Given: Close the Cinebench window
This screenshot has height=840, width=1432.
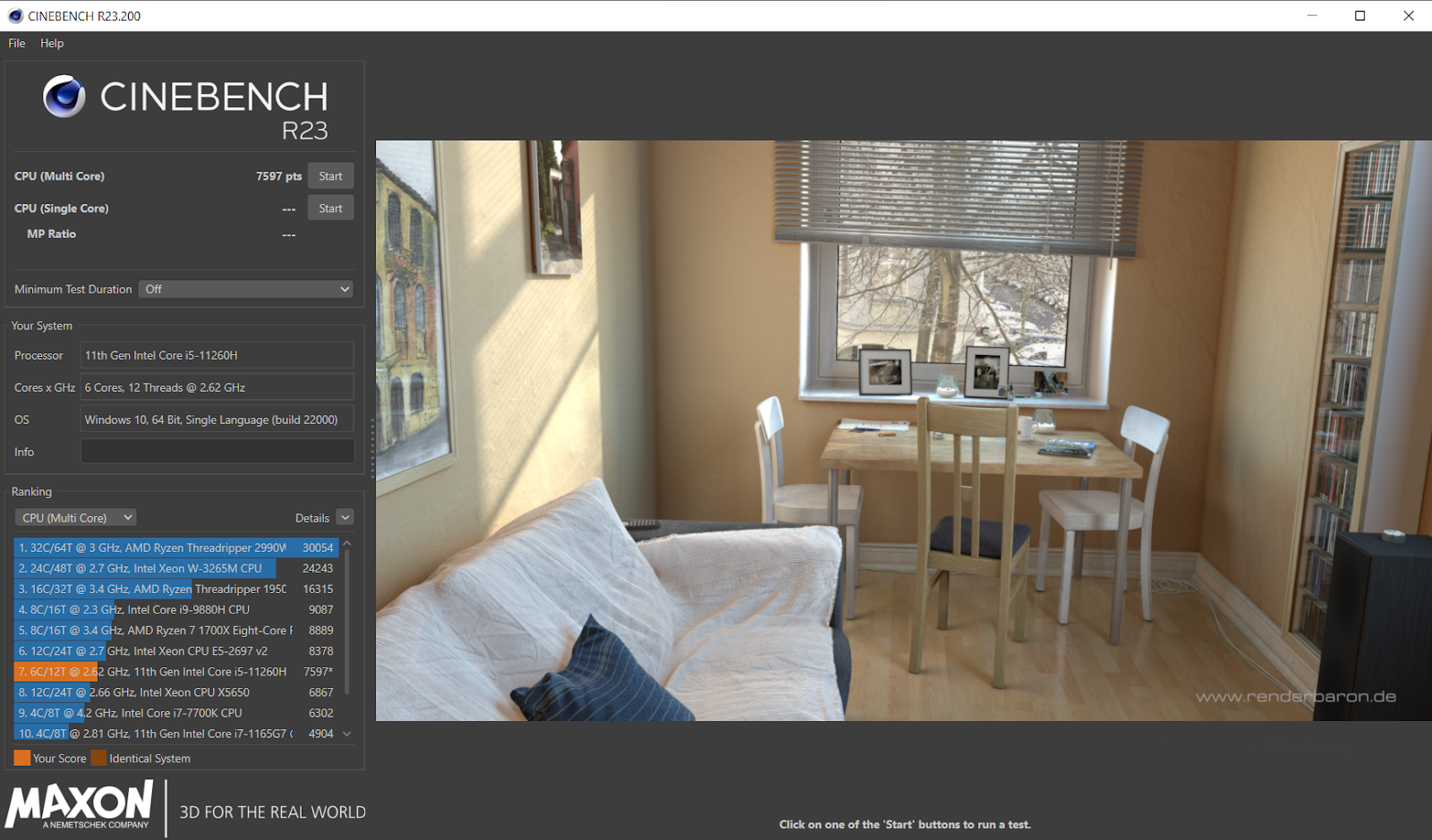Looking at the screenshot, I should [x=1408, y=15].
